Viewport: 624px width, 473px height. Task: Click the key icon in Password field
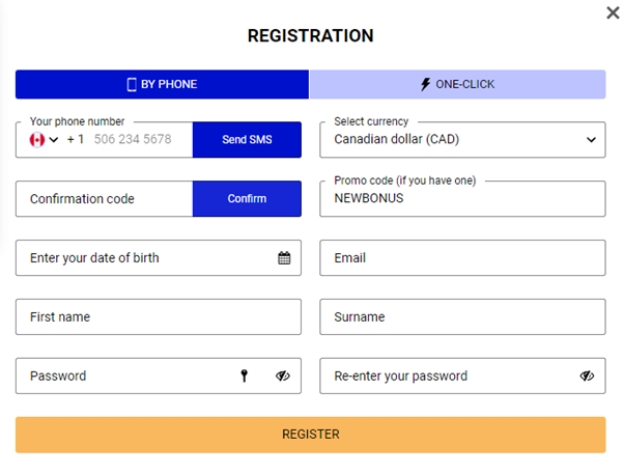tap(244, 376)
